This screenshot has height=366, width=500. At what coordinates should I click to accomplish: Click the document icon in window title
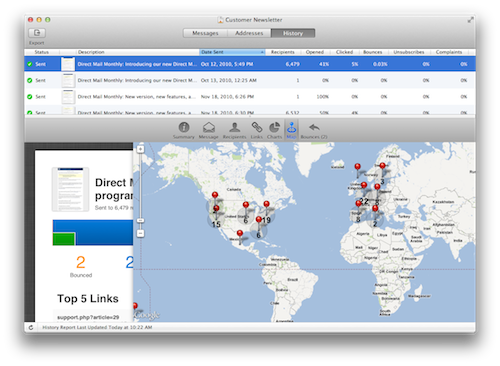[220, 20]
